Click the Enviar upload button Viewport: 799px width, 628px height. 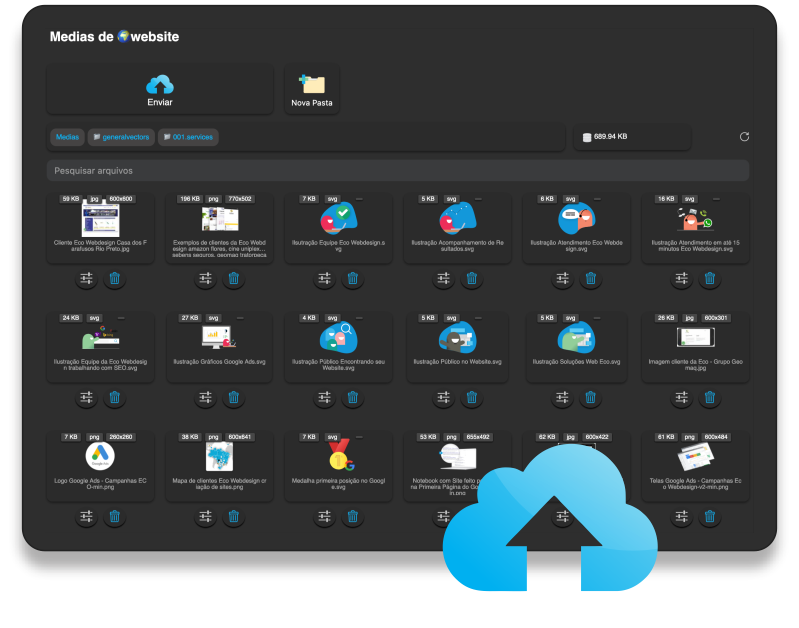pyautogui.click(x=160, y=90)
